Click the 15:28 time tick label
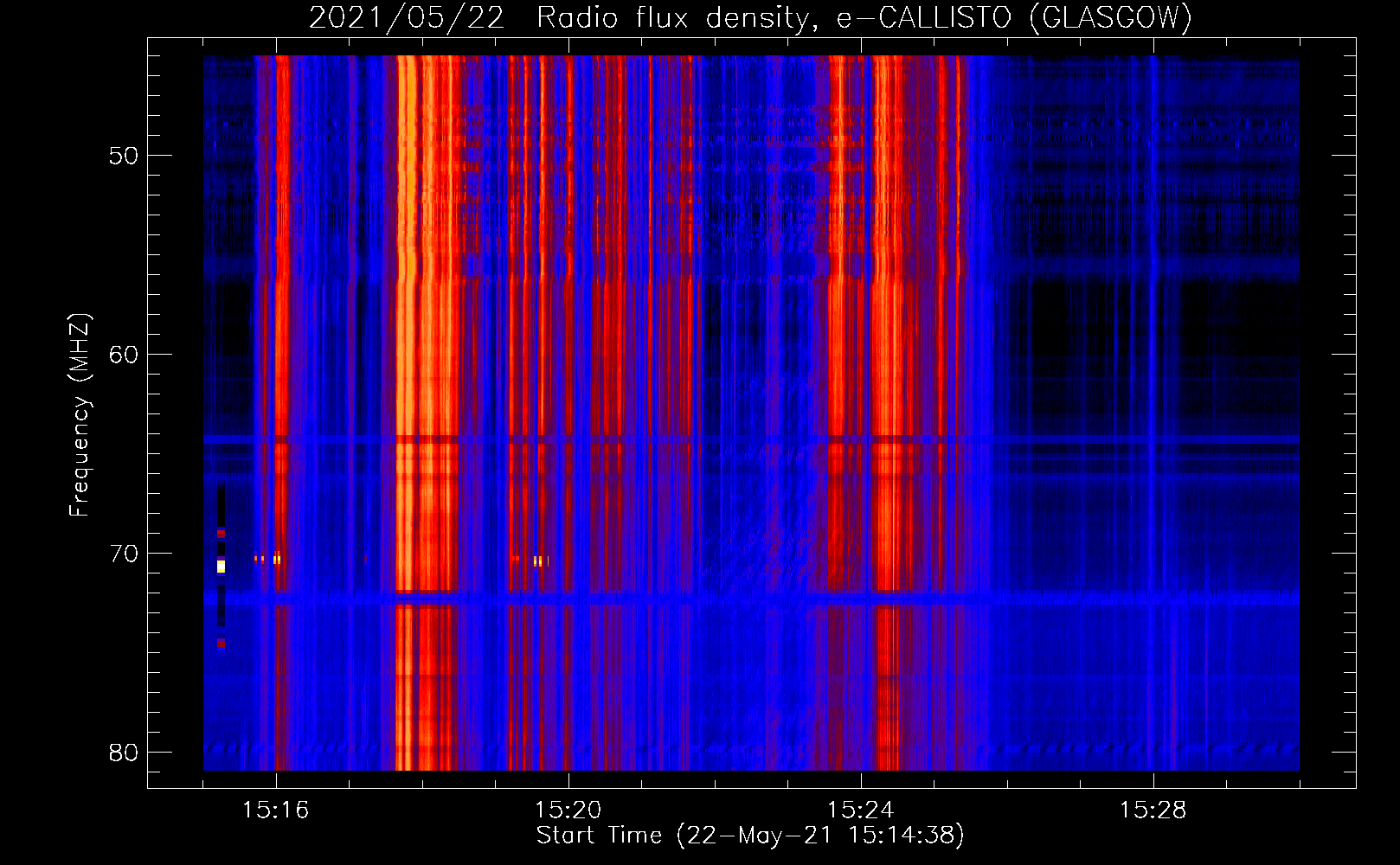This screenshot has height=865, width=1400. coord(1153,810)
